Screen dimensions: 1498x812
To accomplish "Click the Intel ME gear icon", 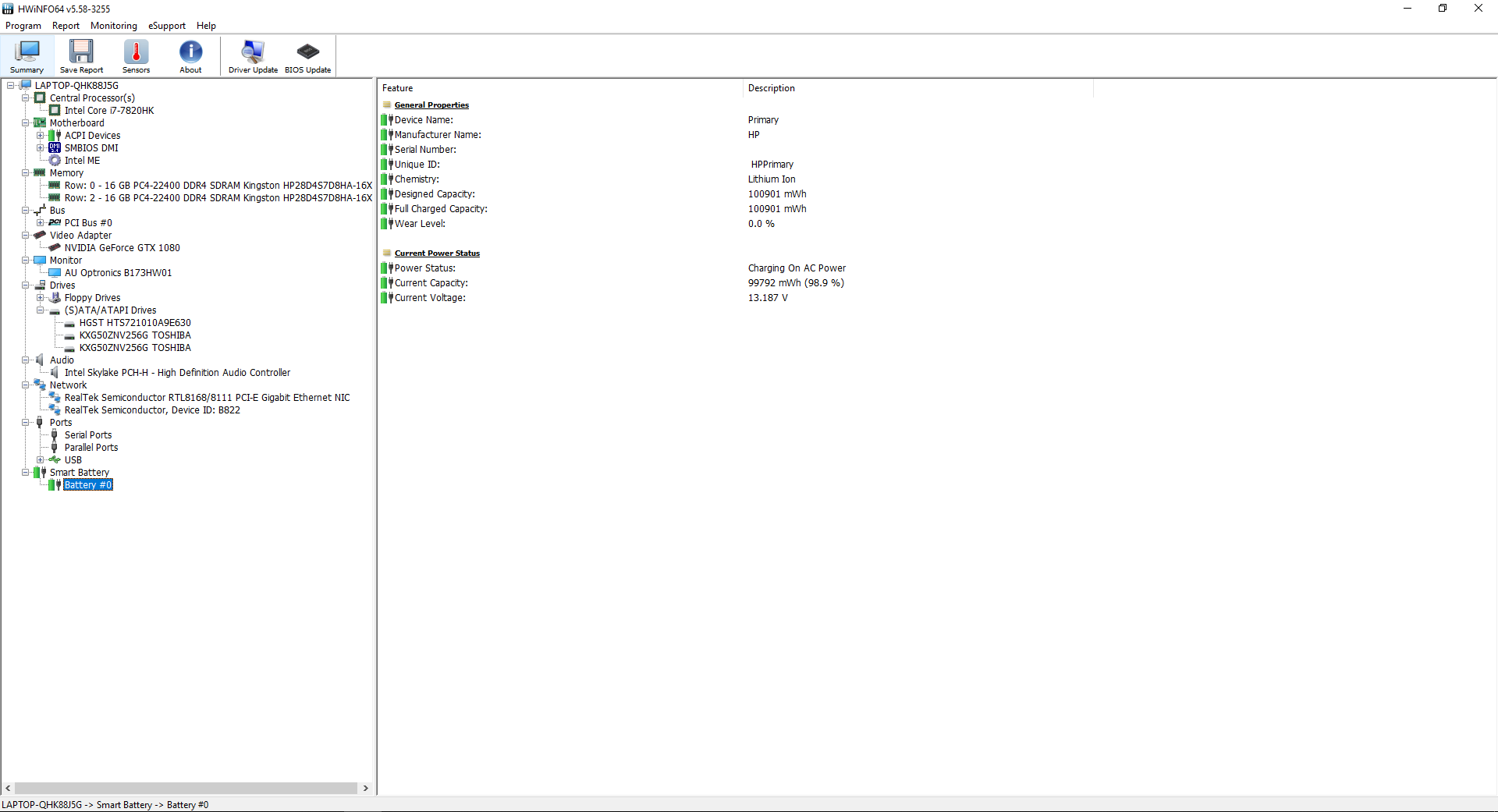I will 55,161.
